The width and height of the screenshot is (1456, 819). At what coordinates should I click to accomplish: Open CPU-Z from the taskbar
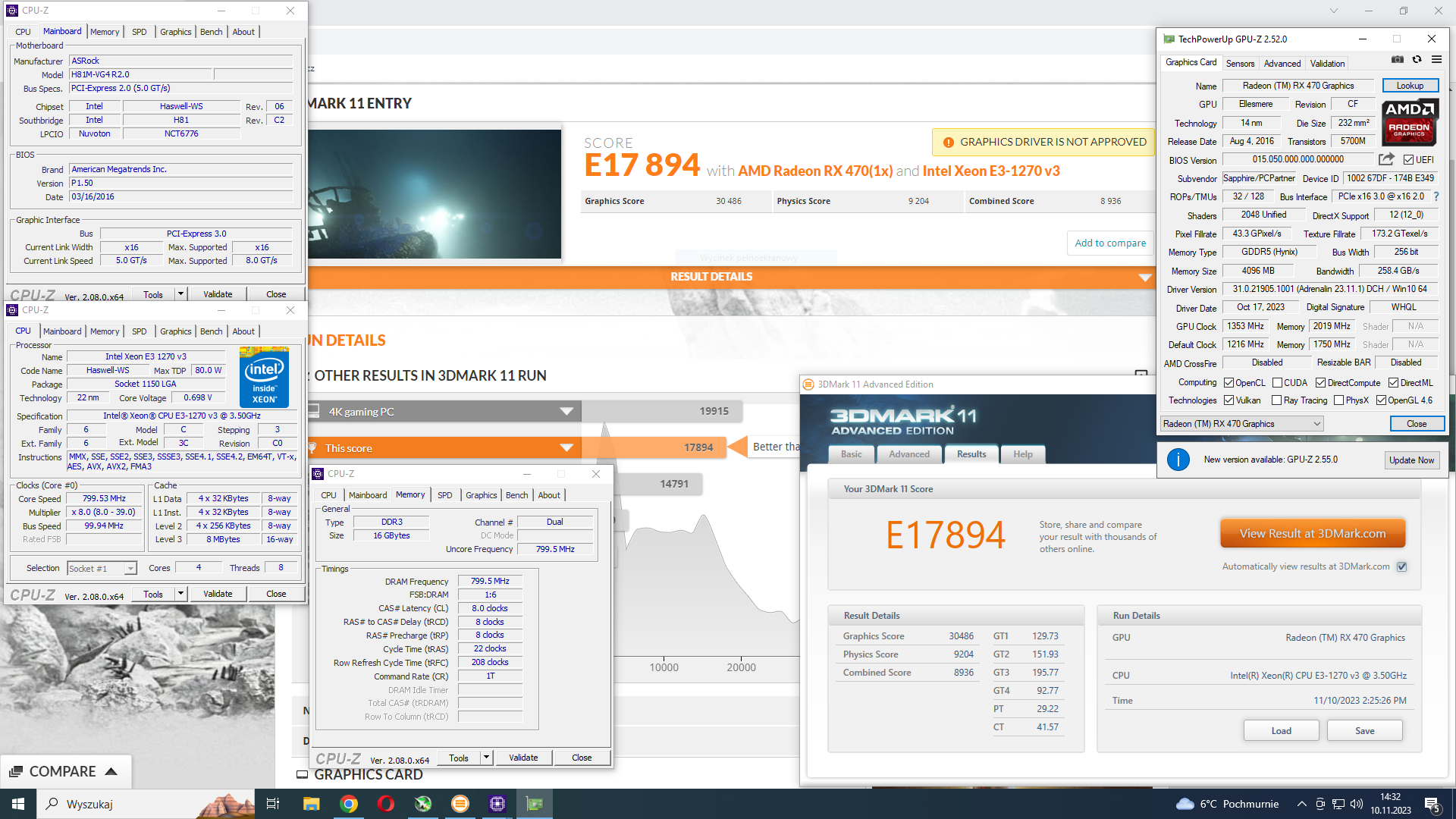(x=497, y=804)
